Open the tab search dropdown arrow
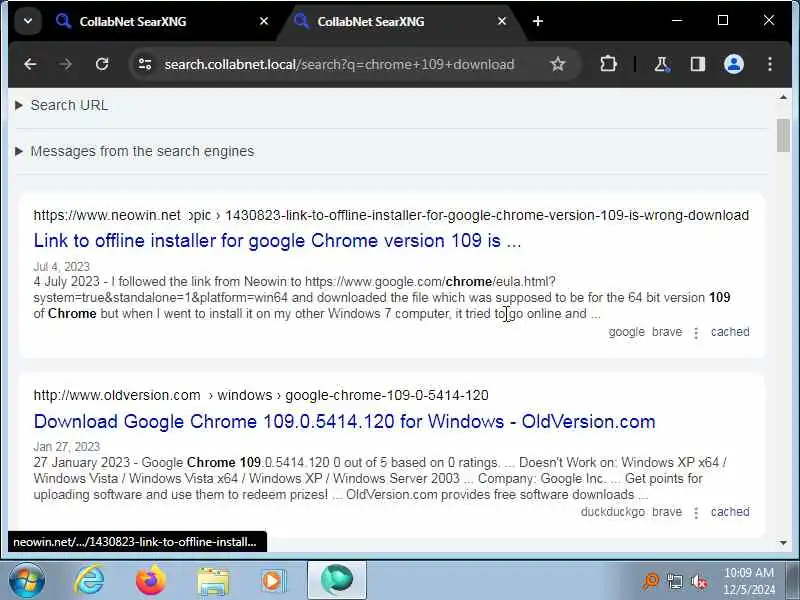 (28, 21)
